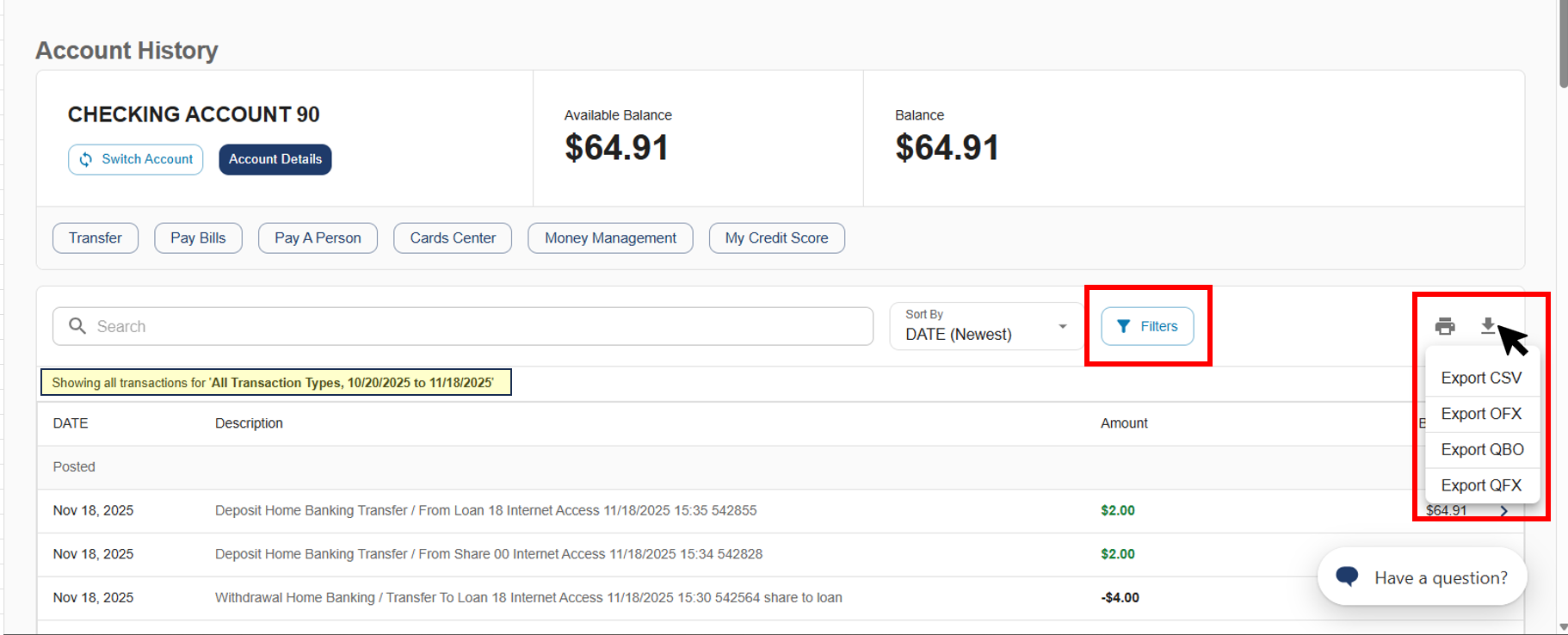The height and width of the screenshot is (635, 1568).
Task: Select Export QBO option
Action: (x=1482, y=450)
